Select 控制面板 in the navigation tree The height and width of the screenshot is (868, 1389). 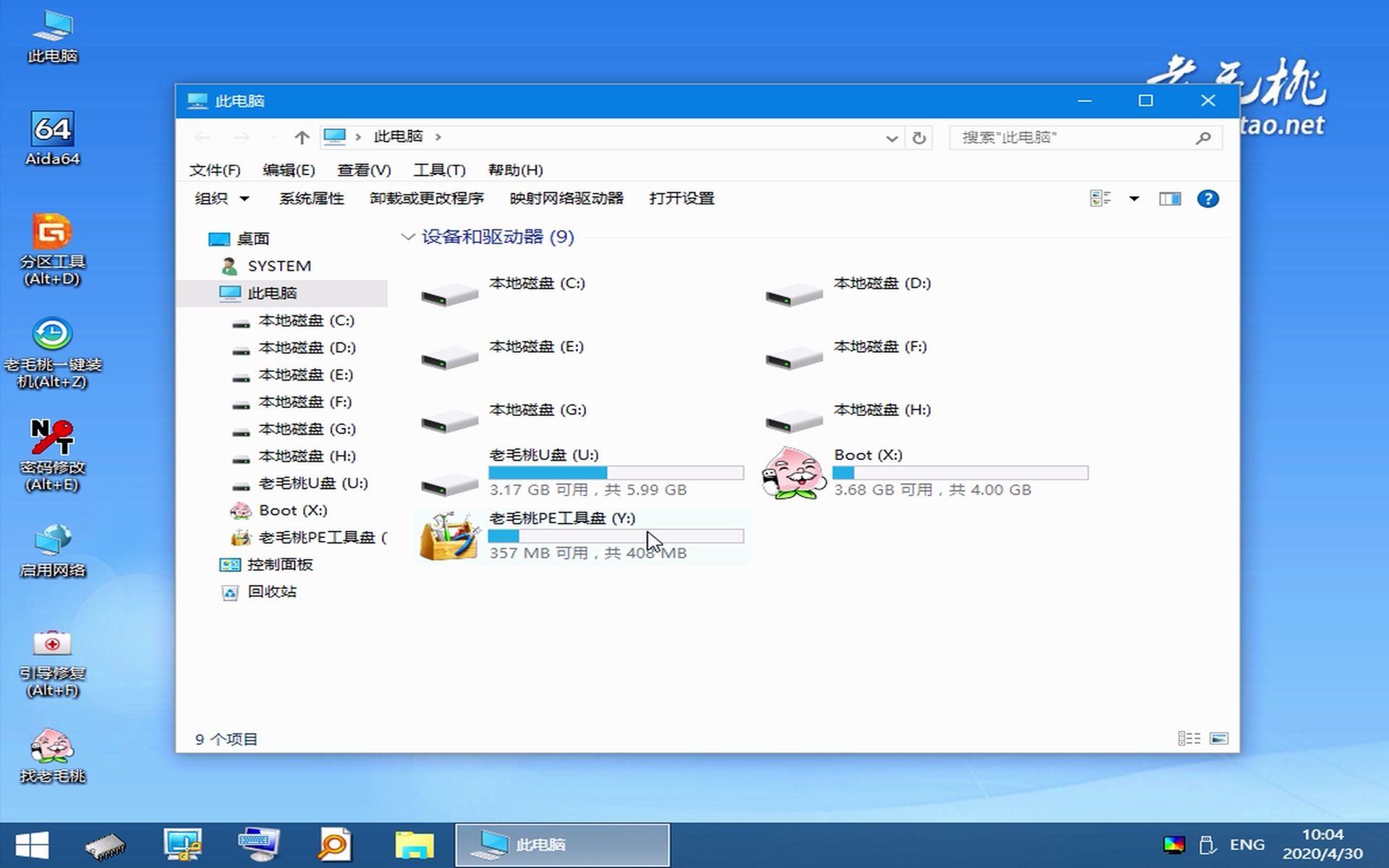[x=279, y=564]
